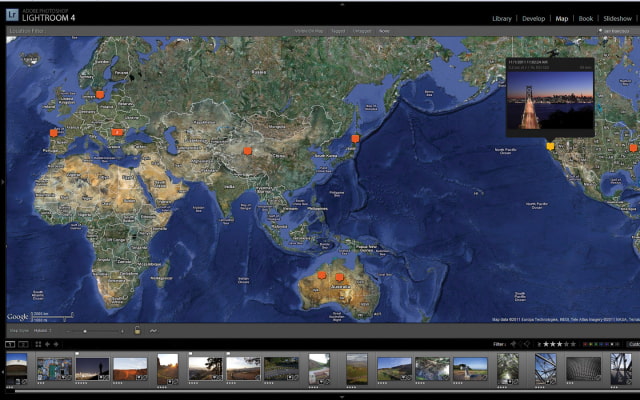Click the go back arrow above filmstrip
The height and width of the screenshot is (400, 640).
[x=46, y=344]
